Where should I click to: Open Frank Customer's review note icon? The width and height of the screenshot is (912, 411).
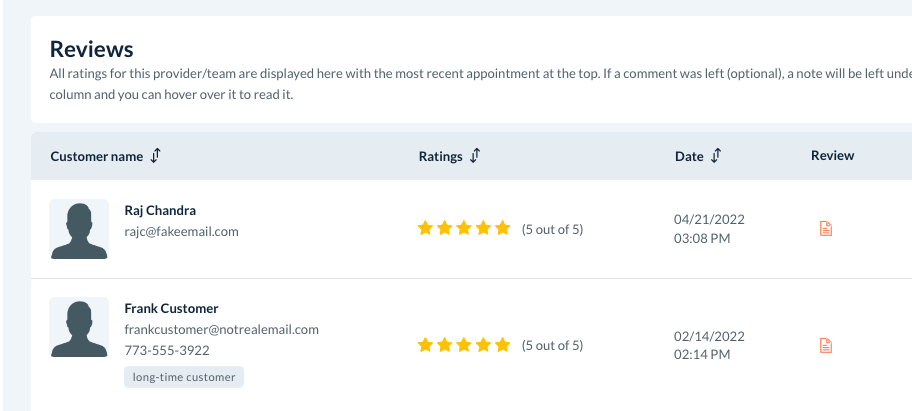826,346
